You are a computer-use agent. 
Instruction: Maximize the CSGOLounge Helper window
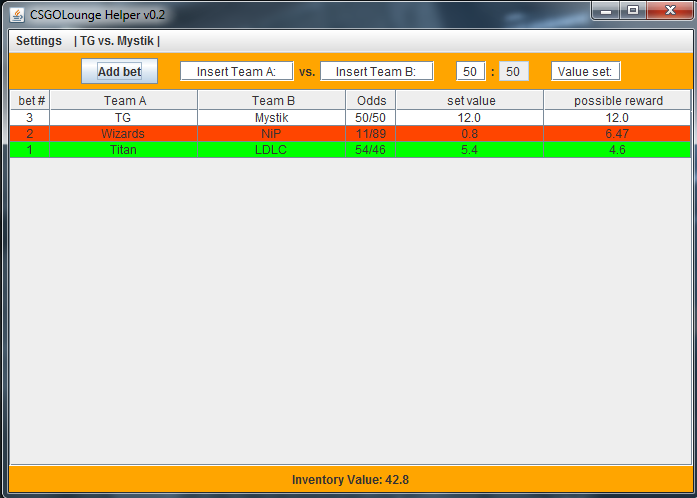pyautogui.click(x=633, y=11)
